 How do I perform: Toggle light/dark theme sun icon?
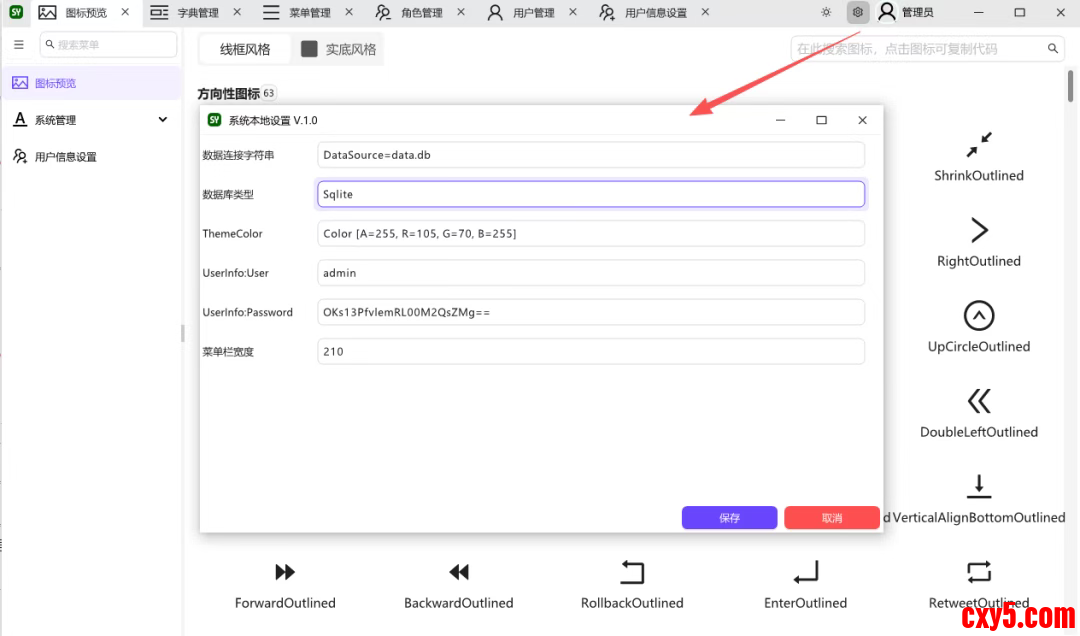[826, 13]
